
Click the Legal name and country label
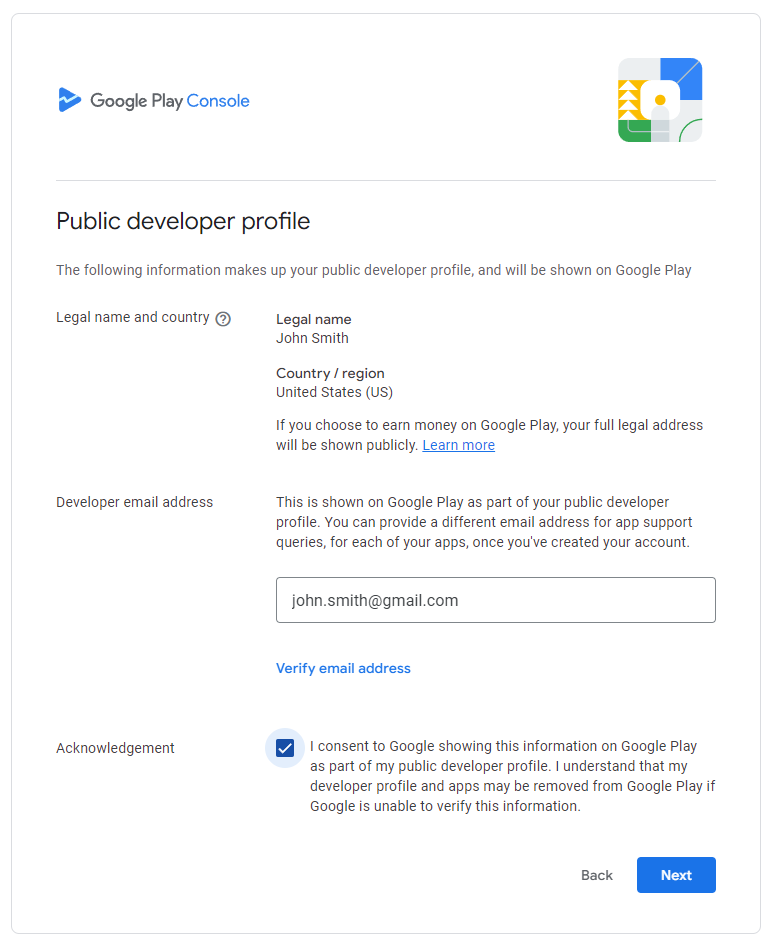coord(132,317)
